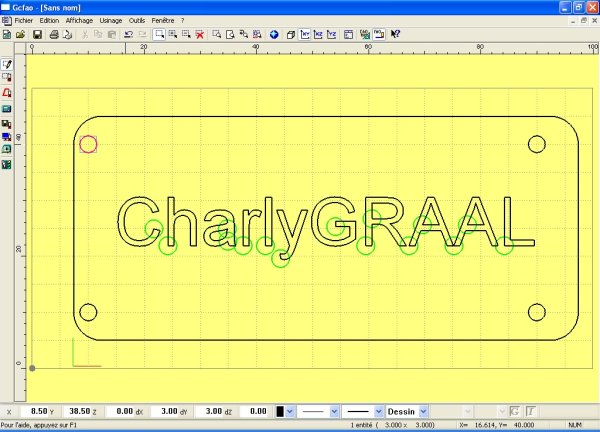Click the blue sphere icon

[x=274, y=35]
